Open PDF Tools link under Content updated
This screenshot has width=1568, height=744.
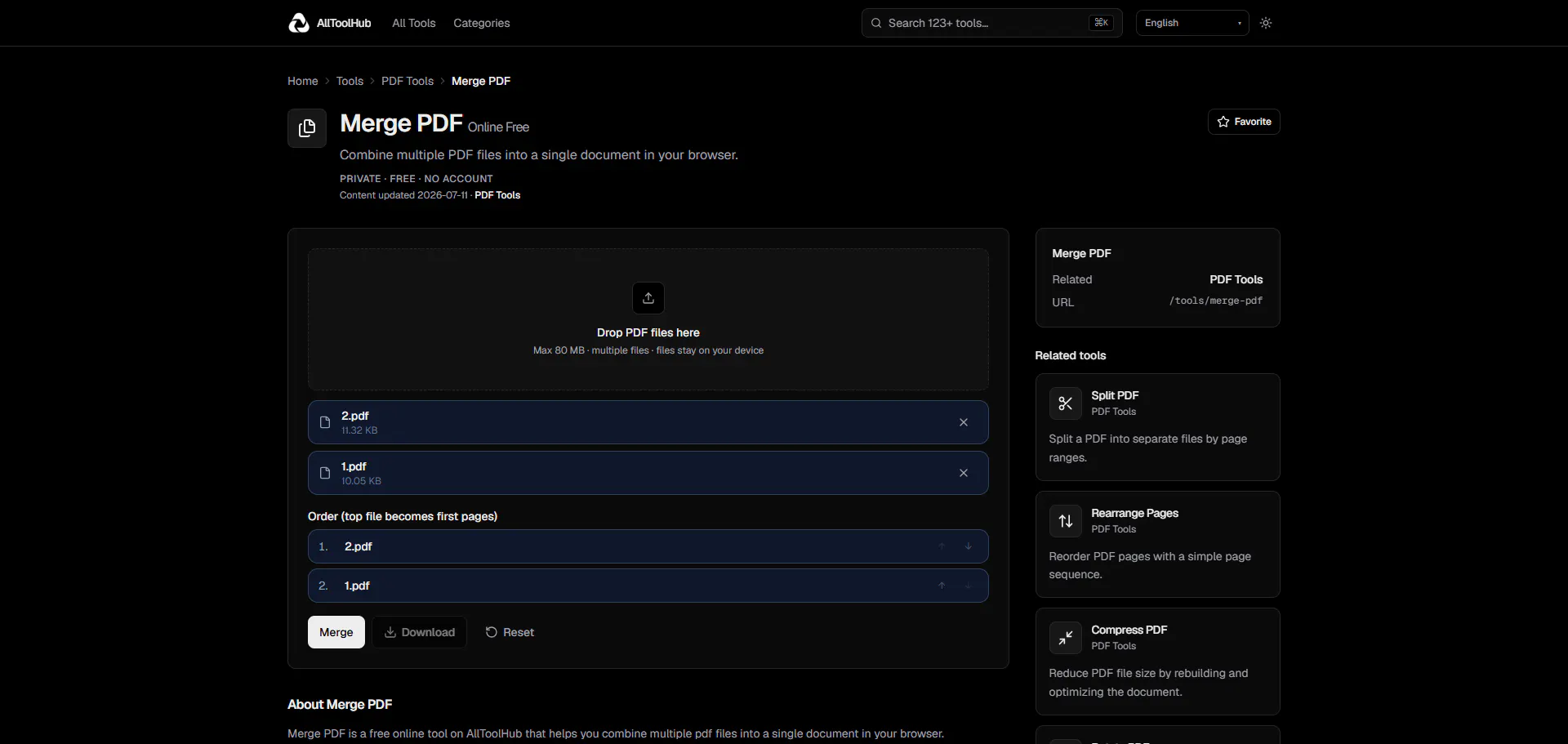[x=497, y=195]
